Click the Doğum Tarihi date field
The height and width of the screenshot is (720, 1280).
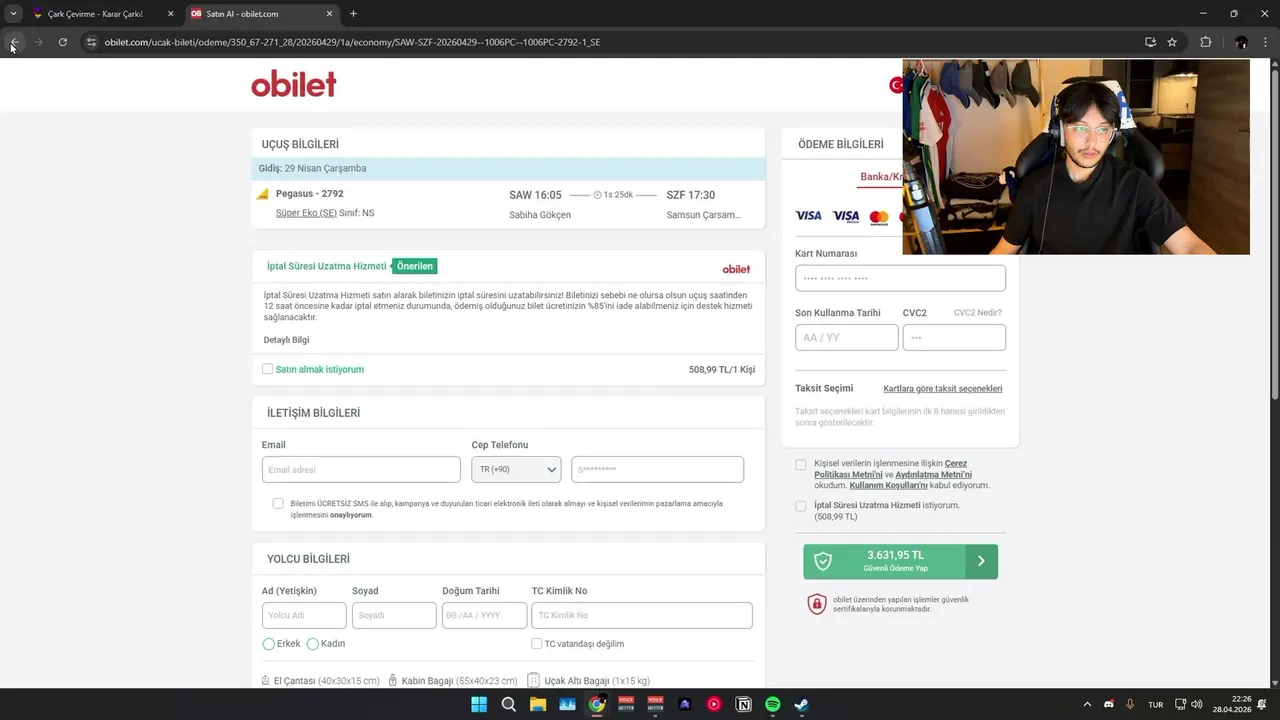[x=484, y=615]
